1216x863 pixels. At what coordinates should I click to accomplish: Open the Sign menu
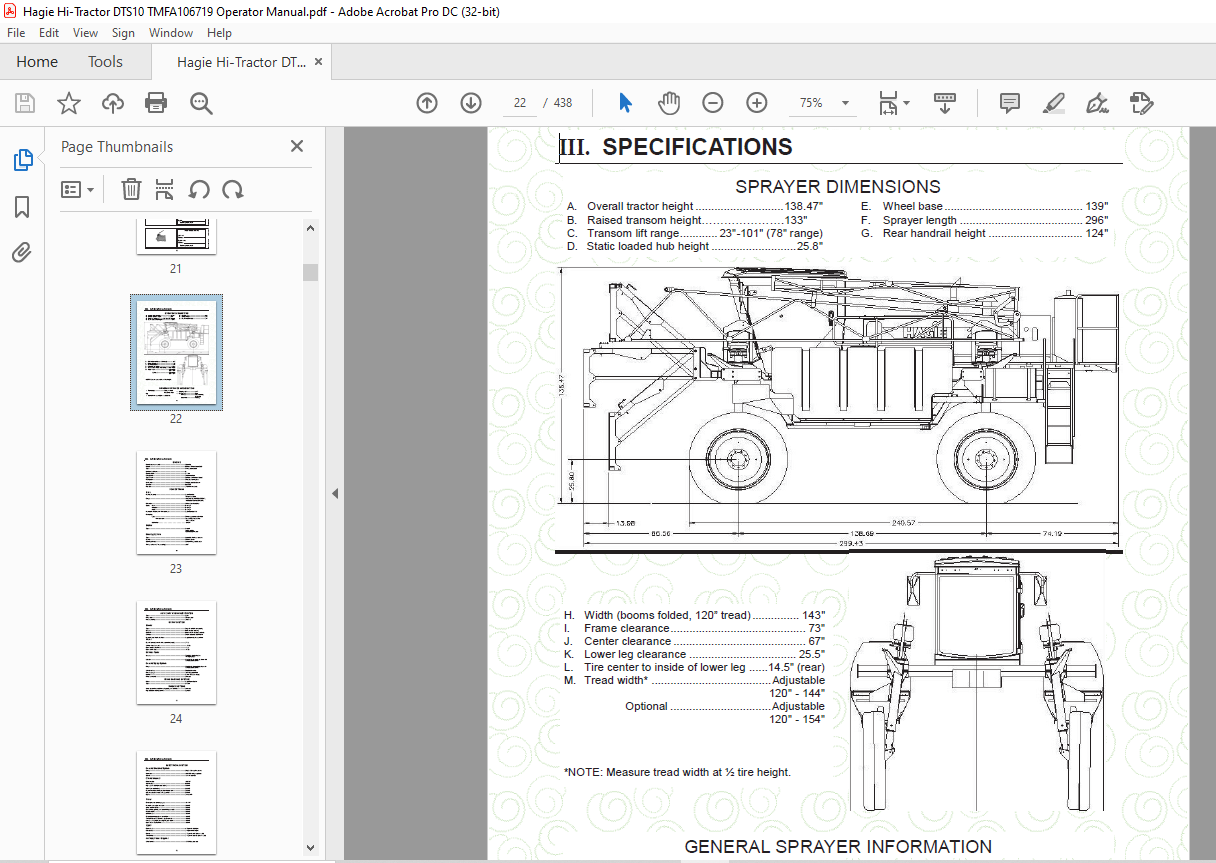(x=123, y=33)
